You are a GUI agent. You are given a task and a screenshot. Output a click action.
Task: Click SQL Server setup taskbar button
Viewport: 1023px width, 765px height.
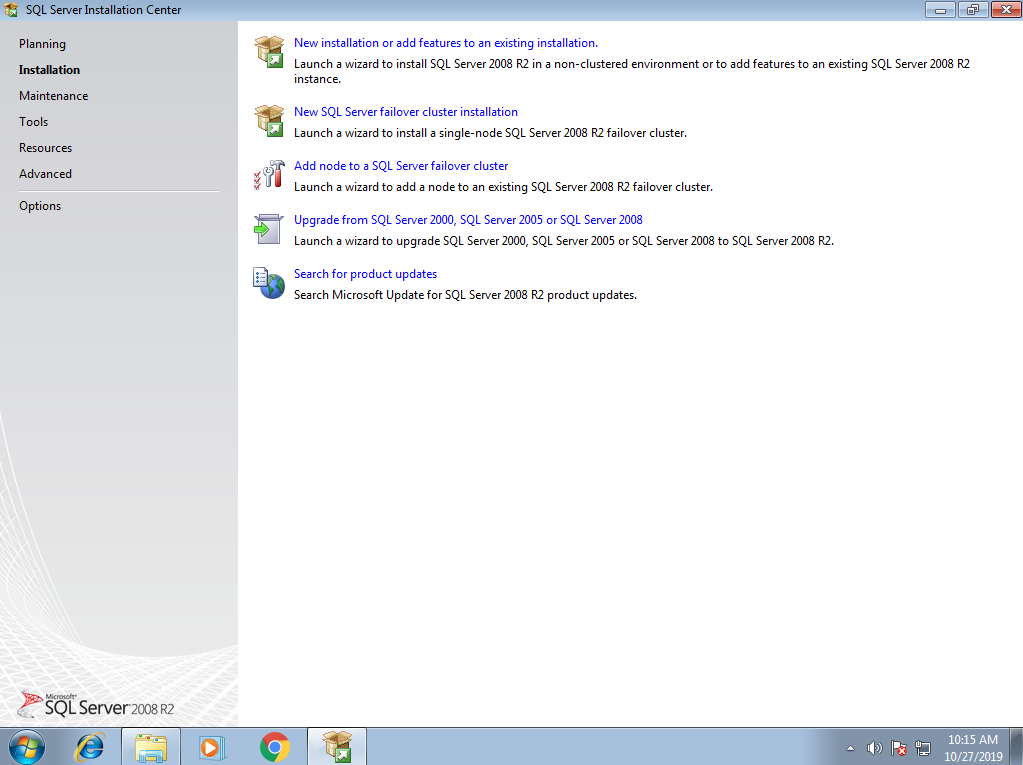337,747
